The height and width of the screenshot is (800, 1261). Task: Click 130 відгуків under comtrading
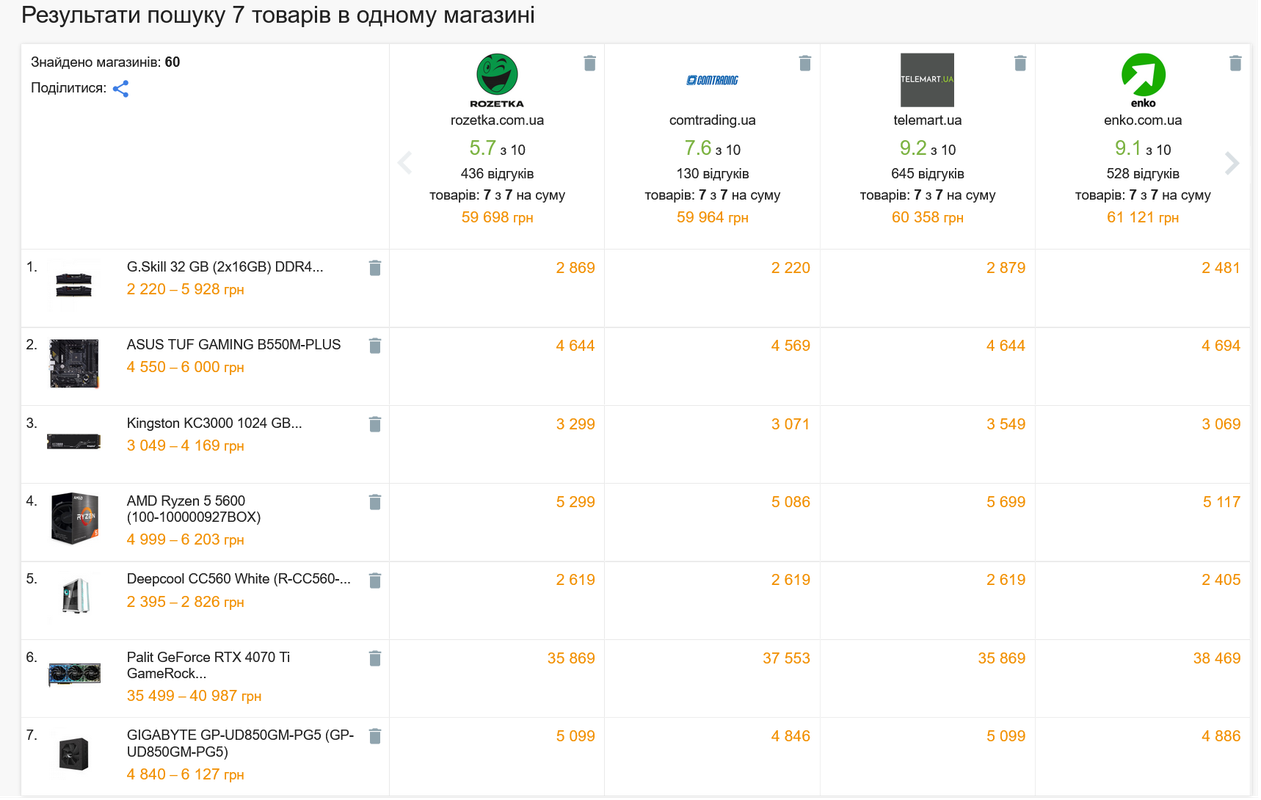(712, 174)
